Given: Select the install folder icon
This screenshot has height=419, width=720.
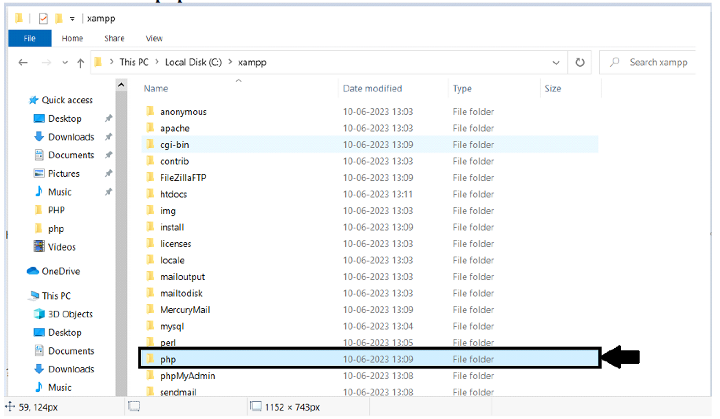Looking at the screenshot, I should coord(150,227).
